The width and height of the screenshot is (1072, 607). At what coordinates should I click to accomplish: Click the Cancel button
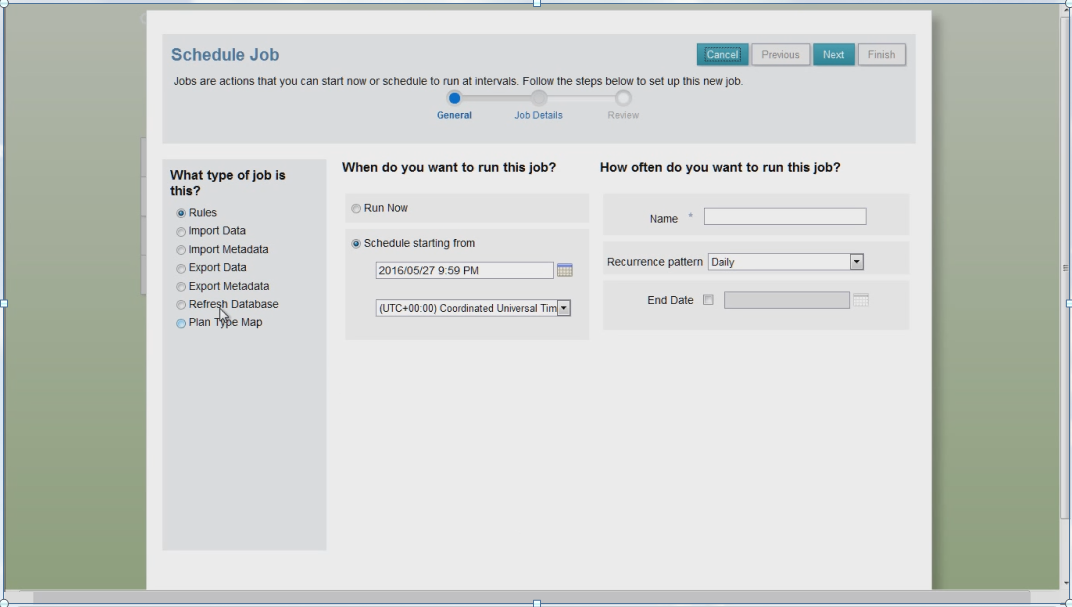coord(723,55)
